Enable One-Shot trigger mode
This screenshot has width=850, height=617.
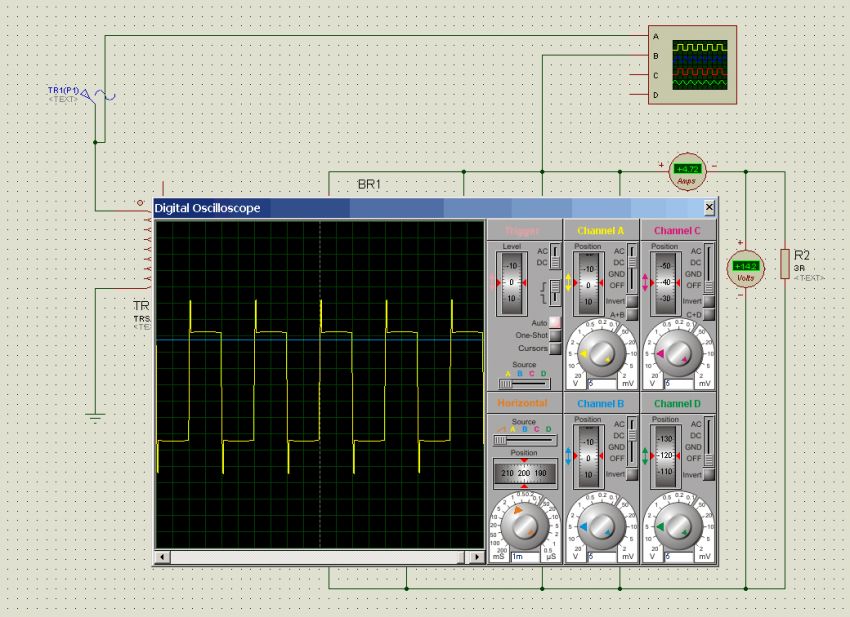[x=554, y=335]
